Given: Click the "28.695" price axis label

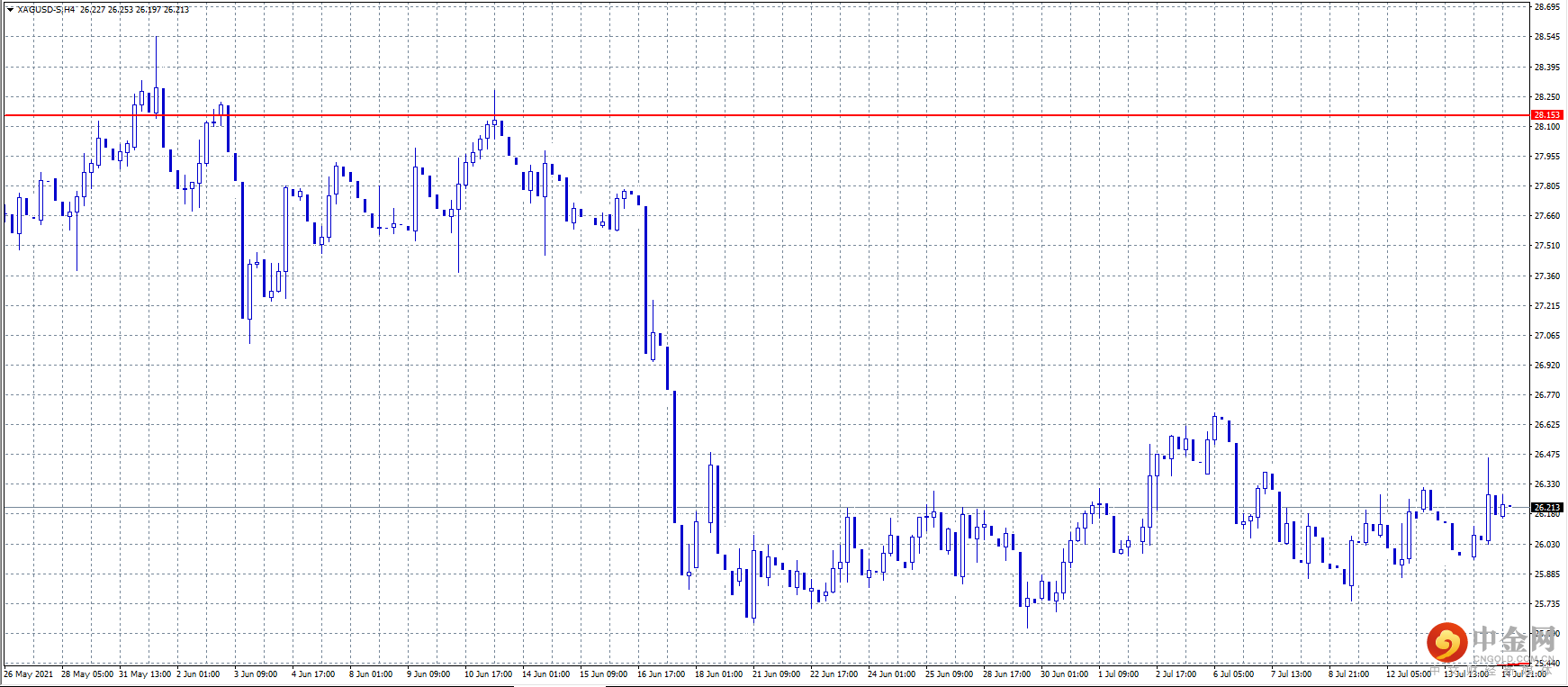Looking at the screenshot, I should (x=1547, y=7).
